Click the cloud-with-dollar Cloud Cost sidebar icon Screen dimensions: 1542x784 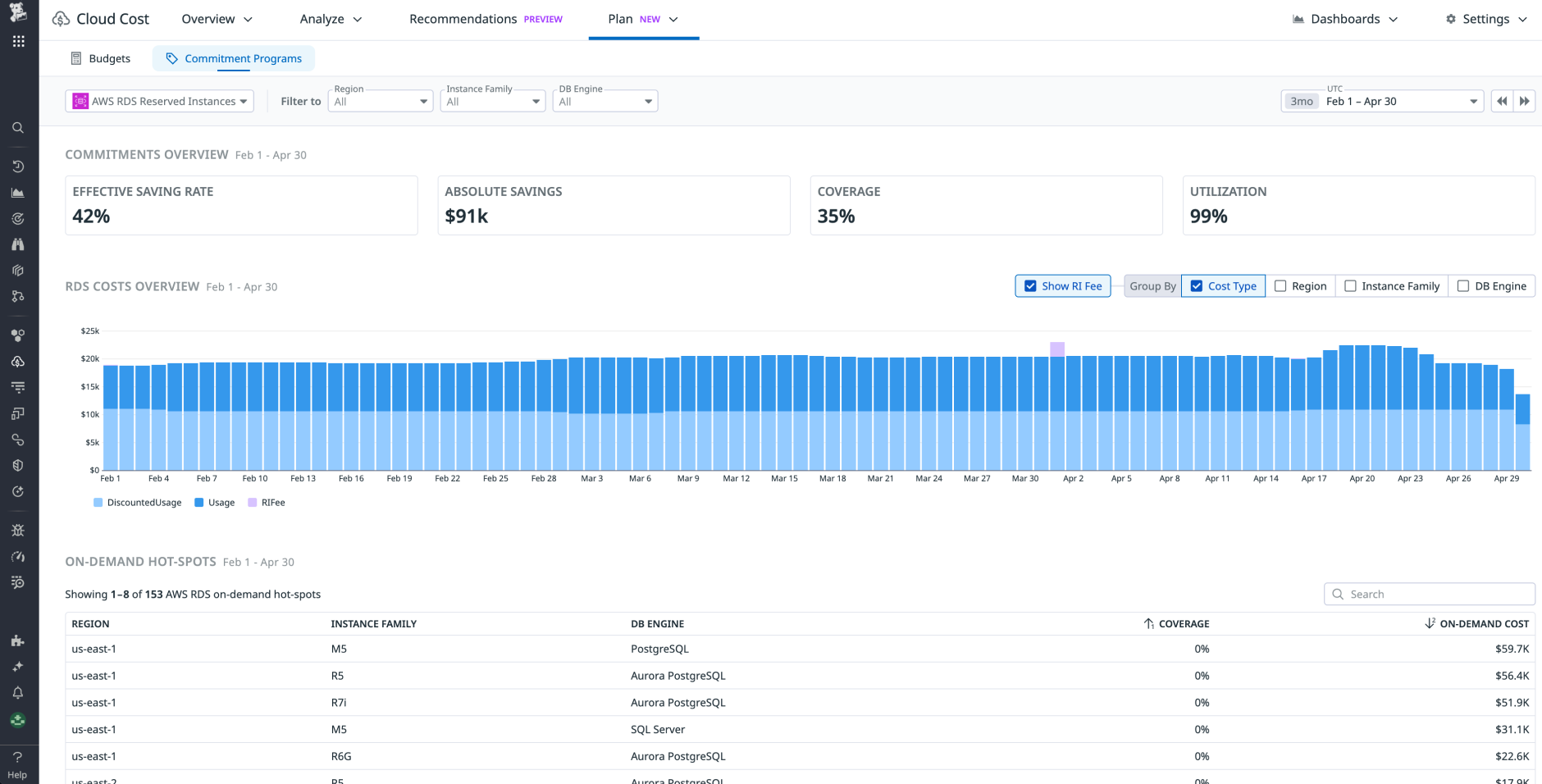(18, 362)
